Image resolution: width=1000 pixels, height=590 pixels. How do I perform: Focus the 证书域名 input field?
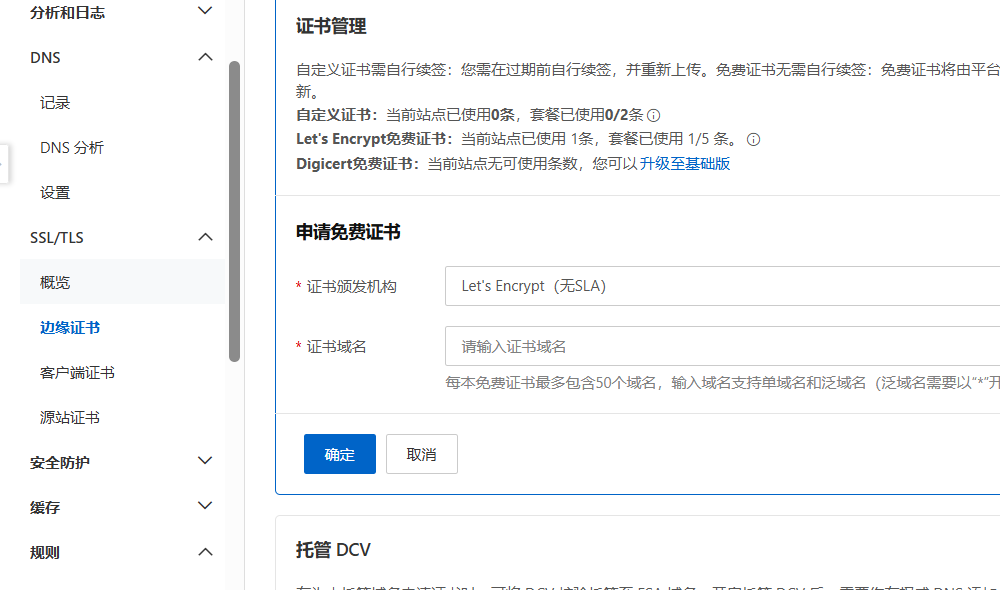pyautogui.click(x=722, y=347)
